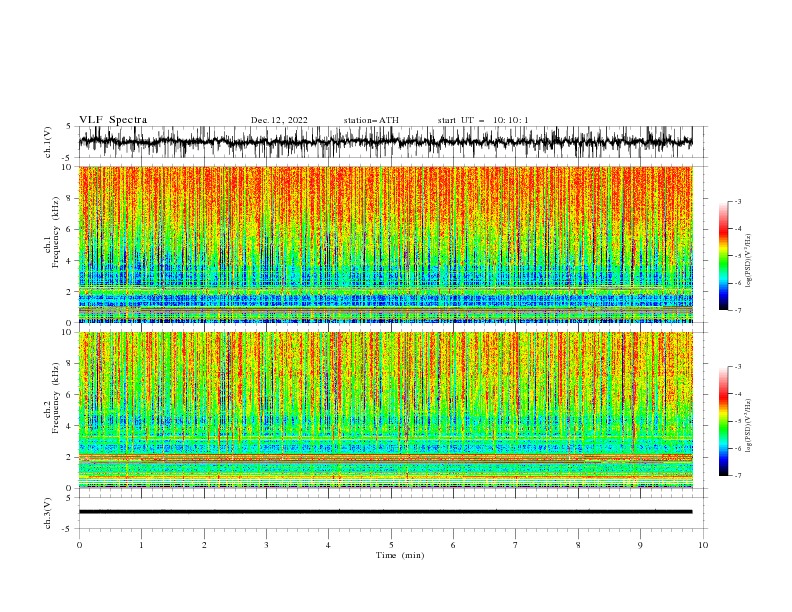Click the ch.1 voltage waveform trace
The width and height of the screenshot is (792, 612).
pyautogui.click(x=385, y=142)
